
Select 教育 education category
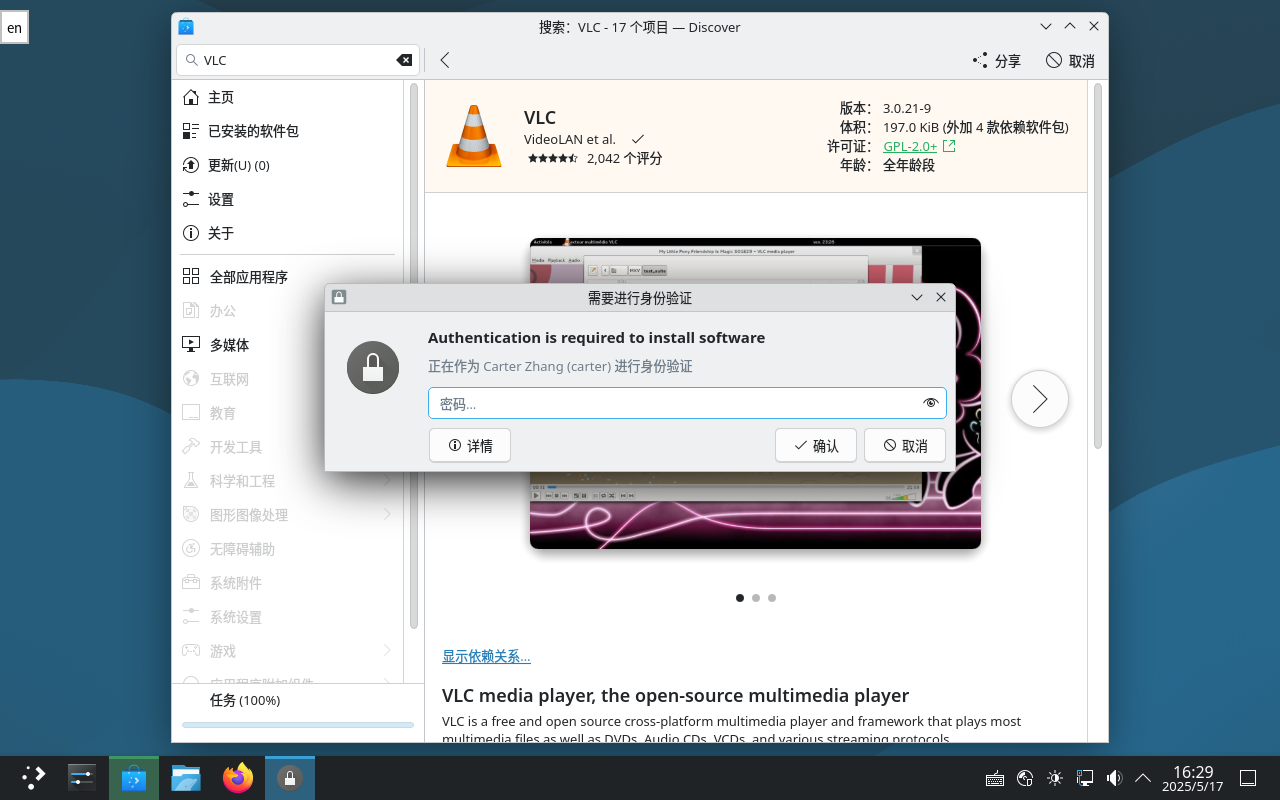pyautogui.click(x=288, y=413)
